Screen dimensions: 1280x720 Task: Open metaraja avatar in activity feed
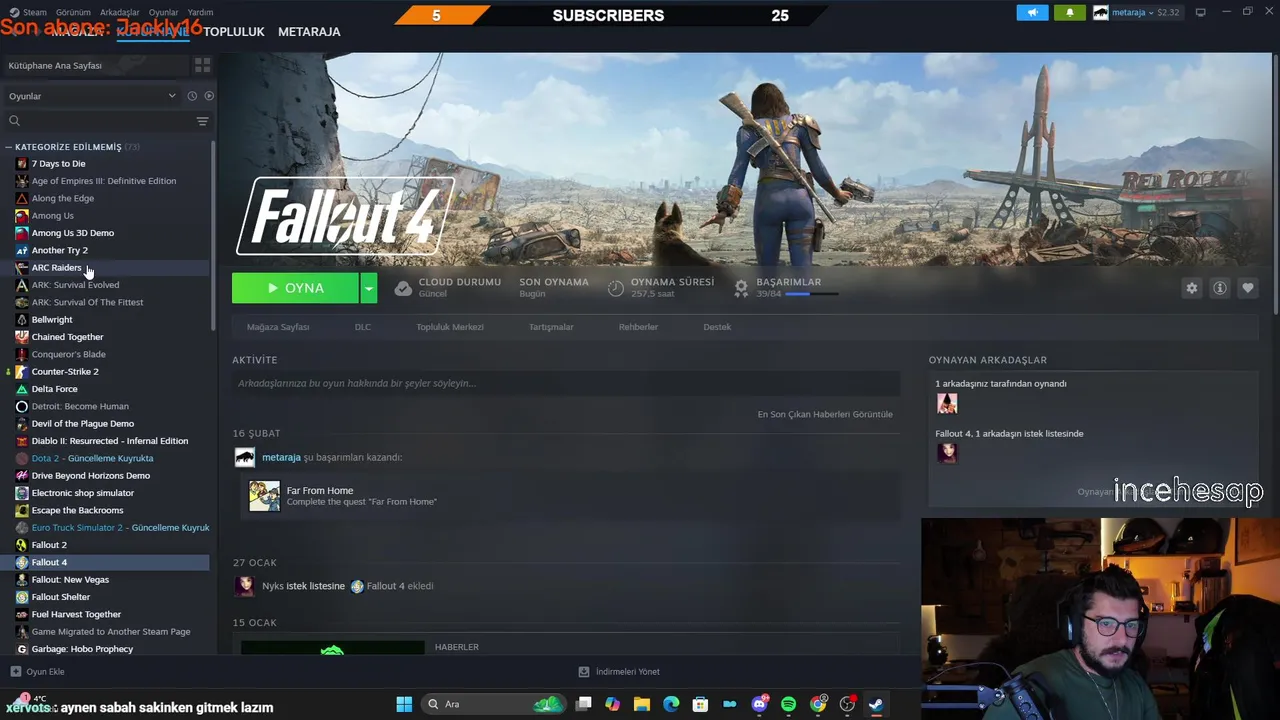[x=244, y=457]
